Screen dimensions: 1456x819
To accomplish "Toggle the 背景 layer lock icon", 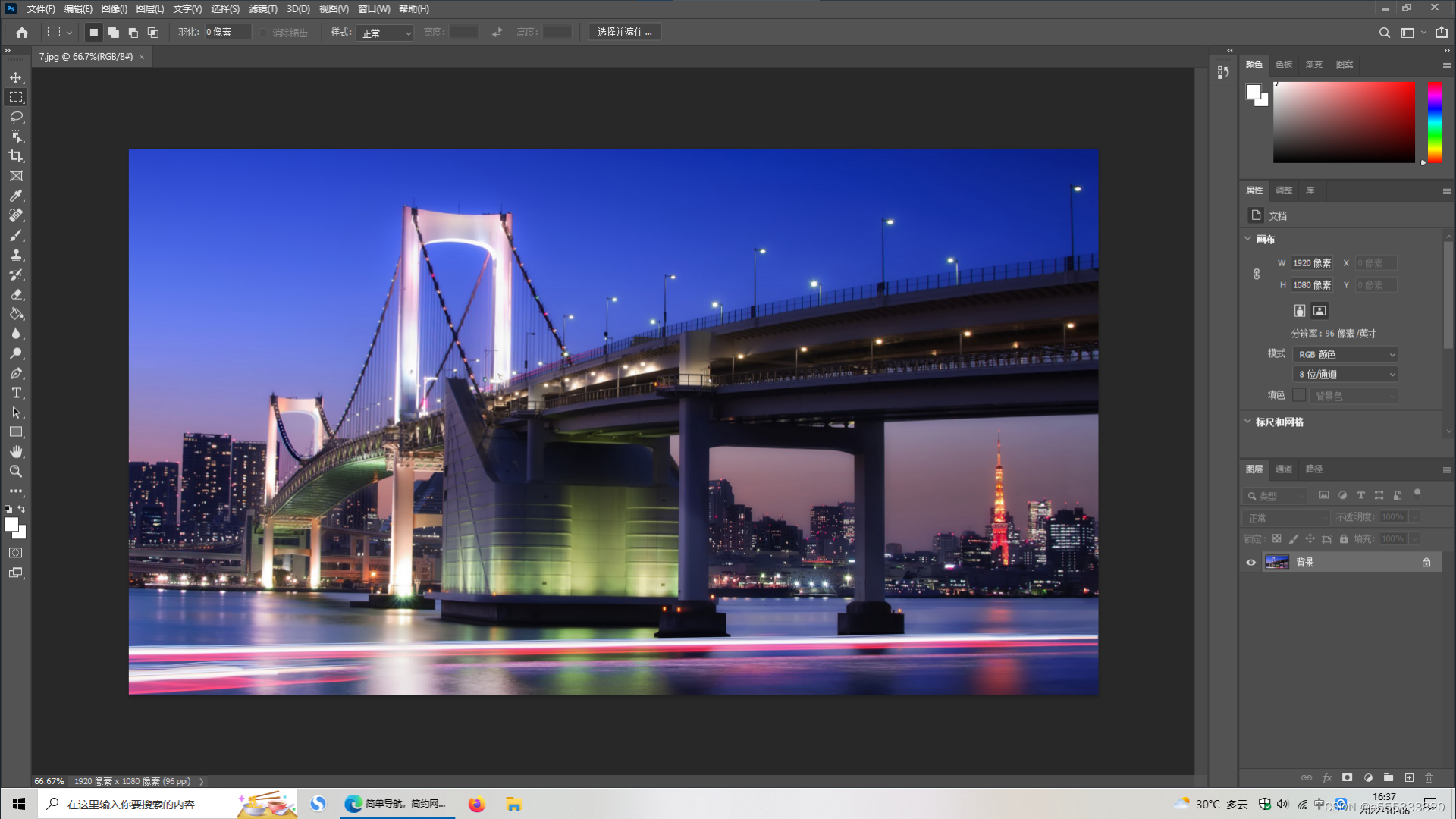I will pyautogui.click(x=1426, y=562).
